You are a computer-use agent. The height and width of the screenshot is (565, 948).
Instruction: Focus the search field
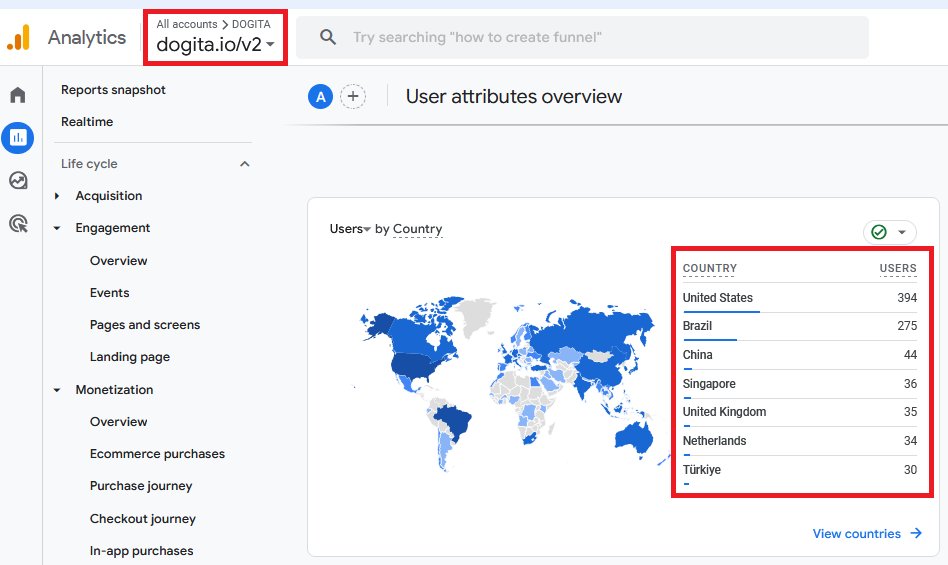[x=582, y=37]
